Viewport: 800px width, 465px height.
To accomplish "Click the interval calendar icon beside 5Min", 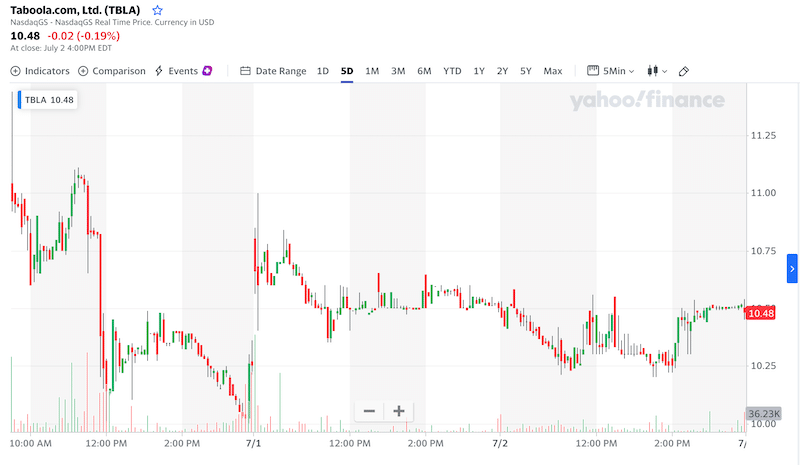I will (593, 70).
